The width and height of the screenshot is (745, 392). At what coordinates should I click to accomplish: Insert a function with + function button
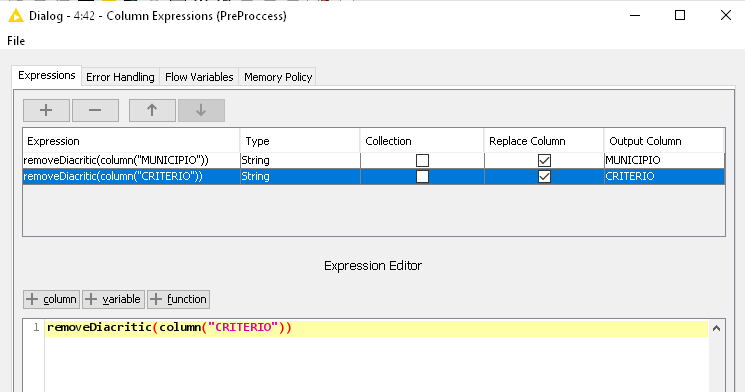(178, 299)
